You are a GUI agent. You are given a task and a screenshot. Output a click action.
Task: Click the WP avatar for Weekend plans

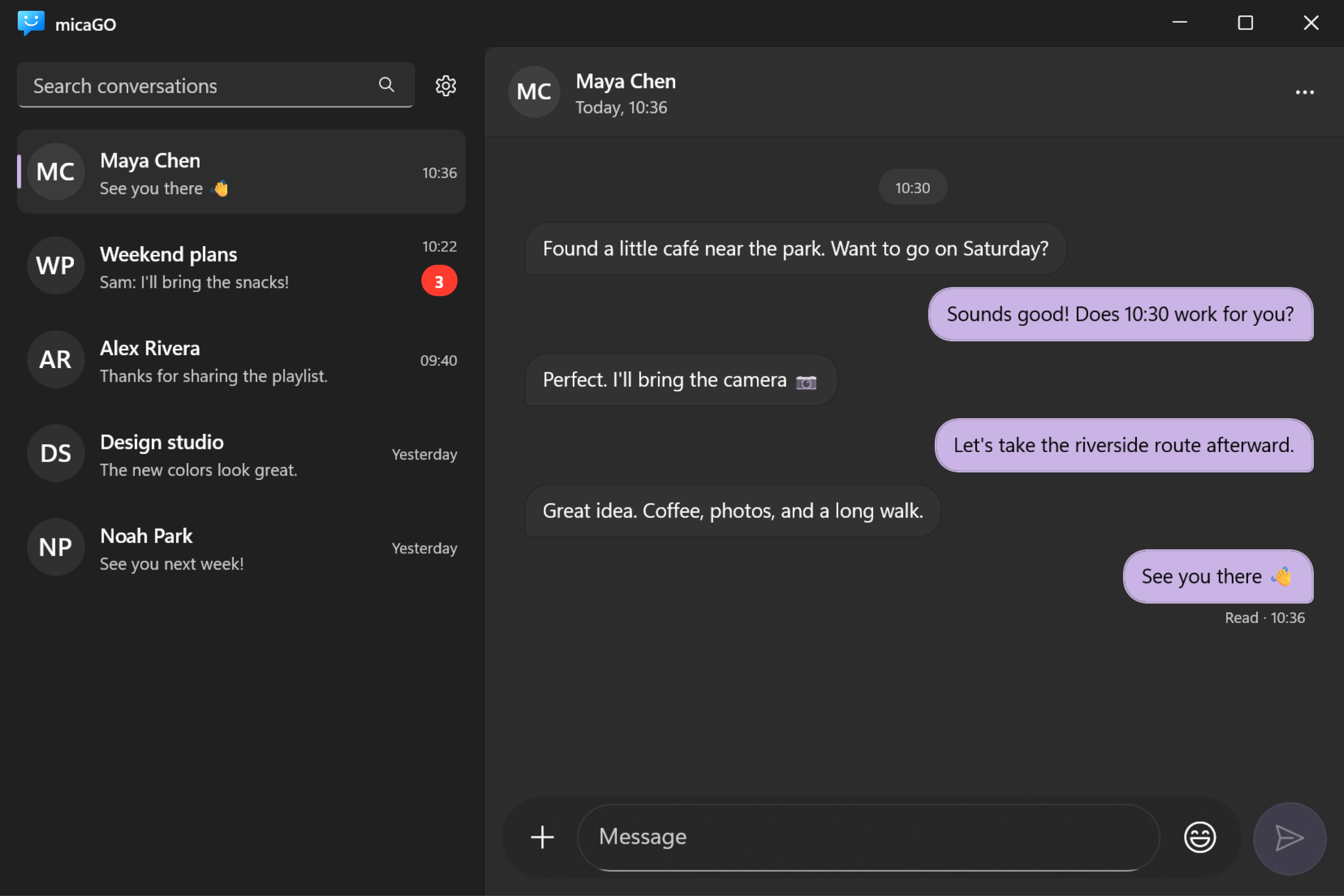point(56,266)
